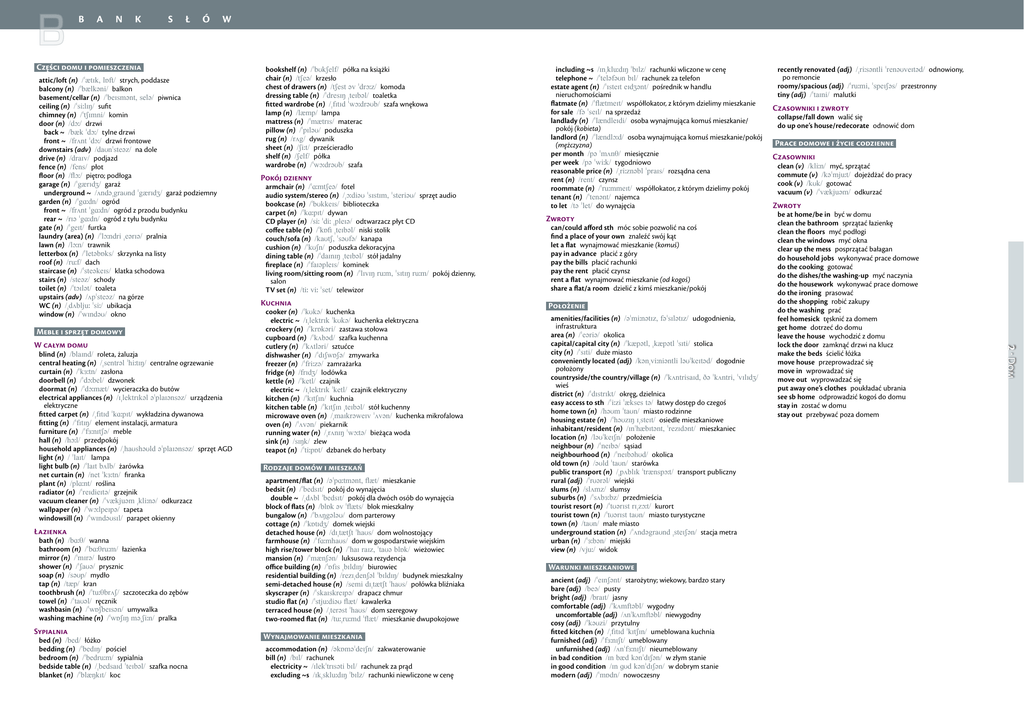Screen dimensions: 1024x724
Task: Click the 'Czasowniki i zwroty' subheading
Action: point(811,107)
